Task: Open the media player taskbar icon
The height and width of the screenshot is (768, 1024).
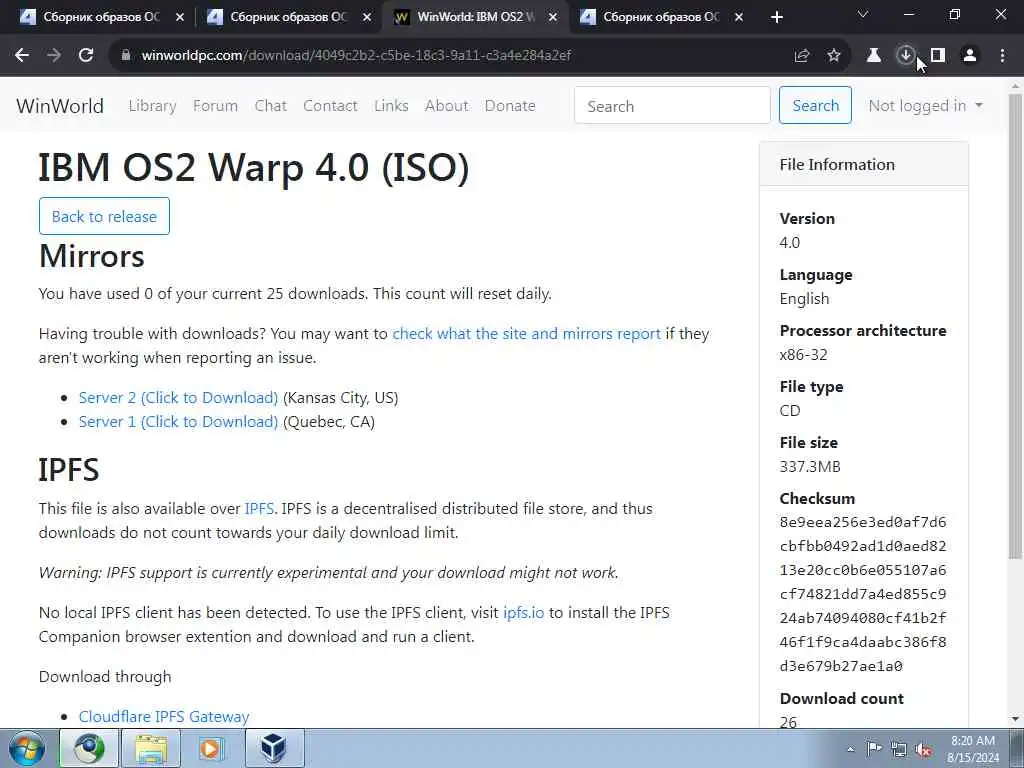Action: [212, 748]
